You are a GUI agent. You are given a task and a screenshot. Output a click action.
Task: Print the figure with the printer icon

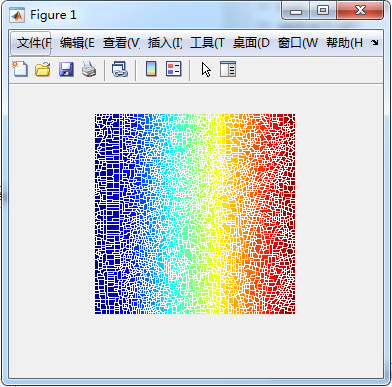tap(89, 70)
